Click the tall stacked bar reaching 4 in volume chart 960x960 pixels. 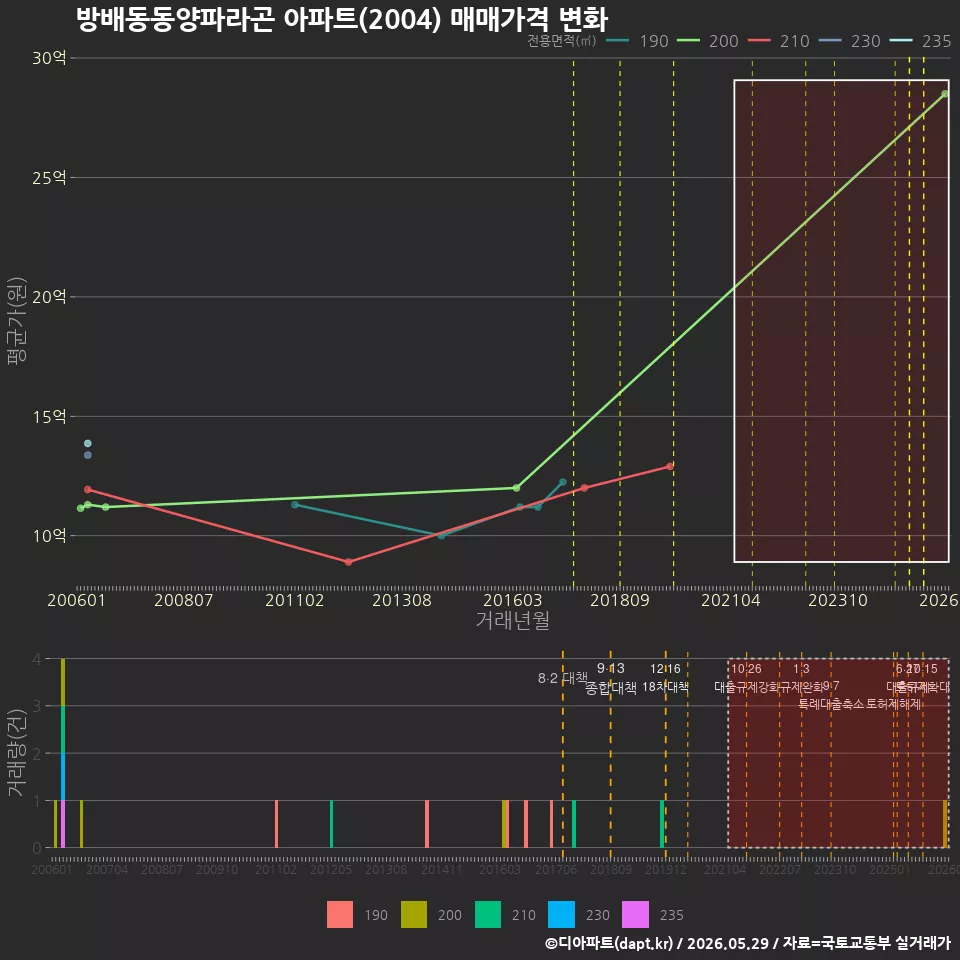point(63,753)
